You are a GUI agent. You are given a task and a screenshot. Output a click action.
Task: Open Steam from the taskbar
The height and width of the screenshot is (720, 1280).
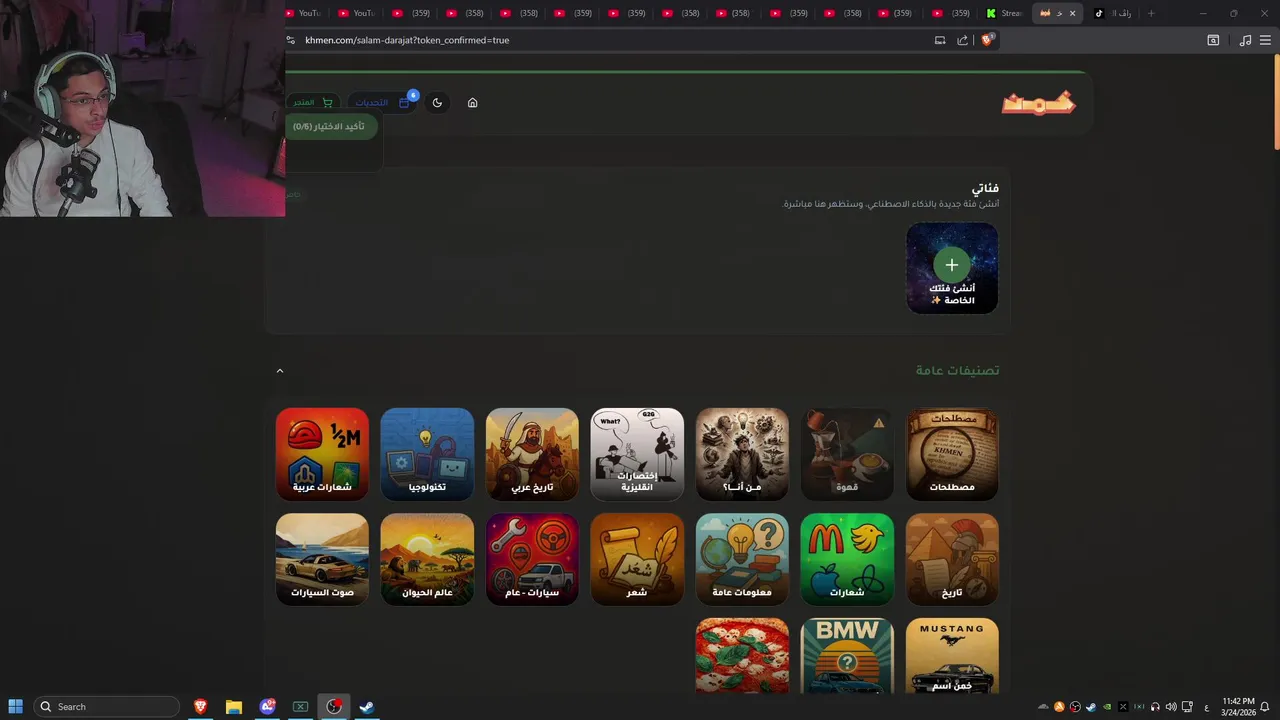point(367,706)
